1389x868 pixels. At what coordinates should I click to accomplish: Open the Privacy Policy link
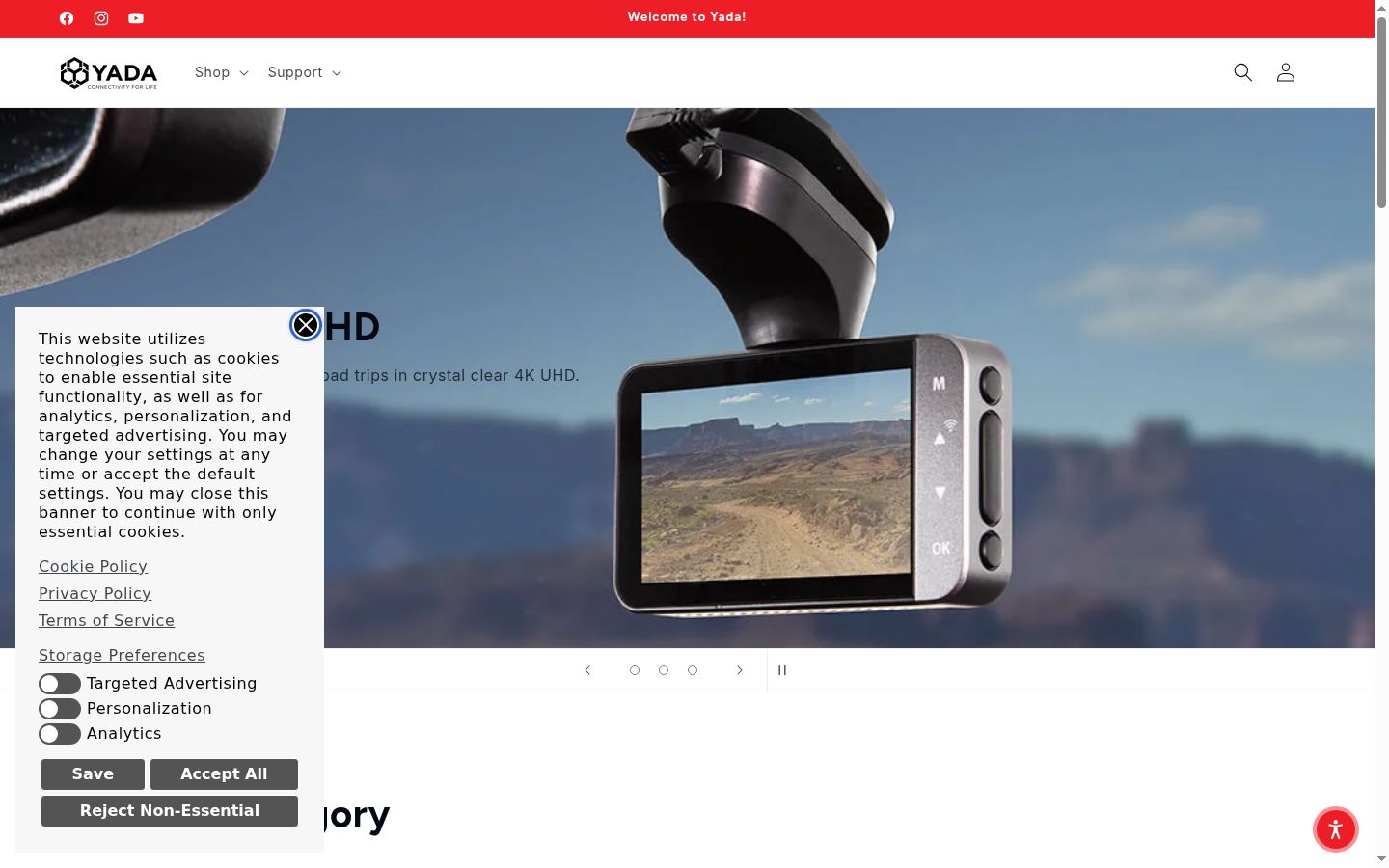point(95,593)
